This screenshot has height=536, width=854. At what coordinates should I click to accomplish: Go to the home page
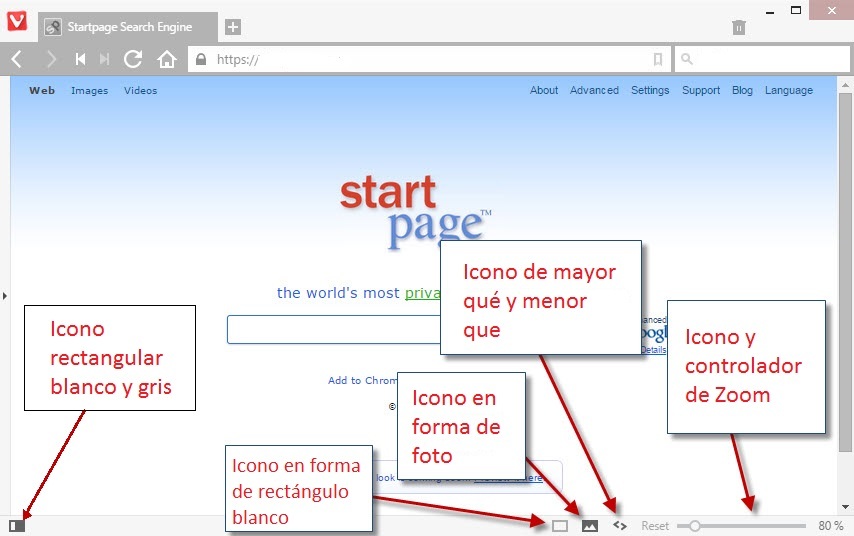click(167, 59)
